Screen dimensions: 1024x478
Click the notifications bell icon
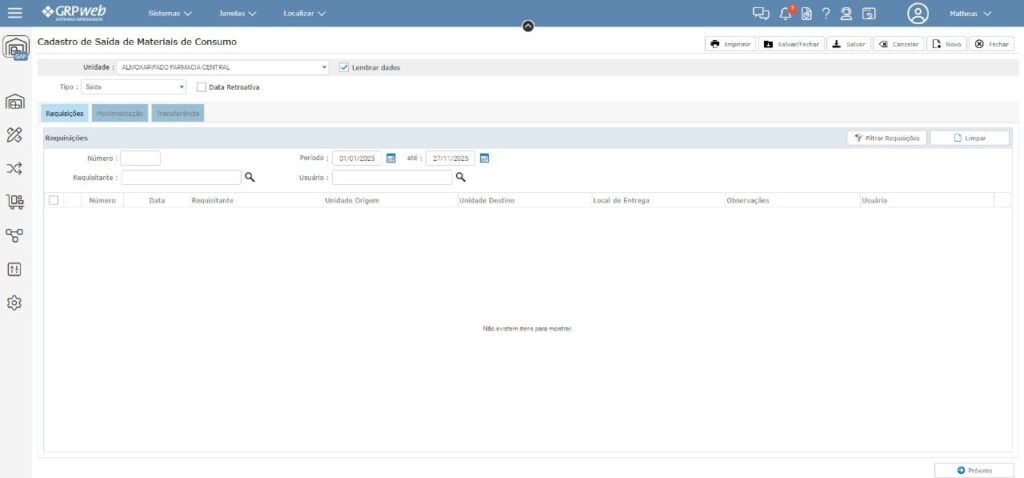[785, 14]
